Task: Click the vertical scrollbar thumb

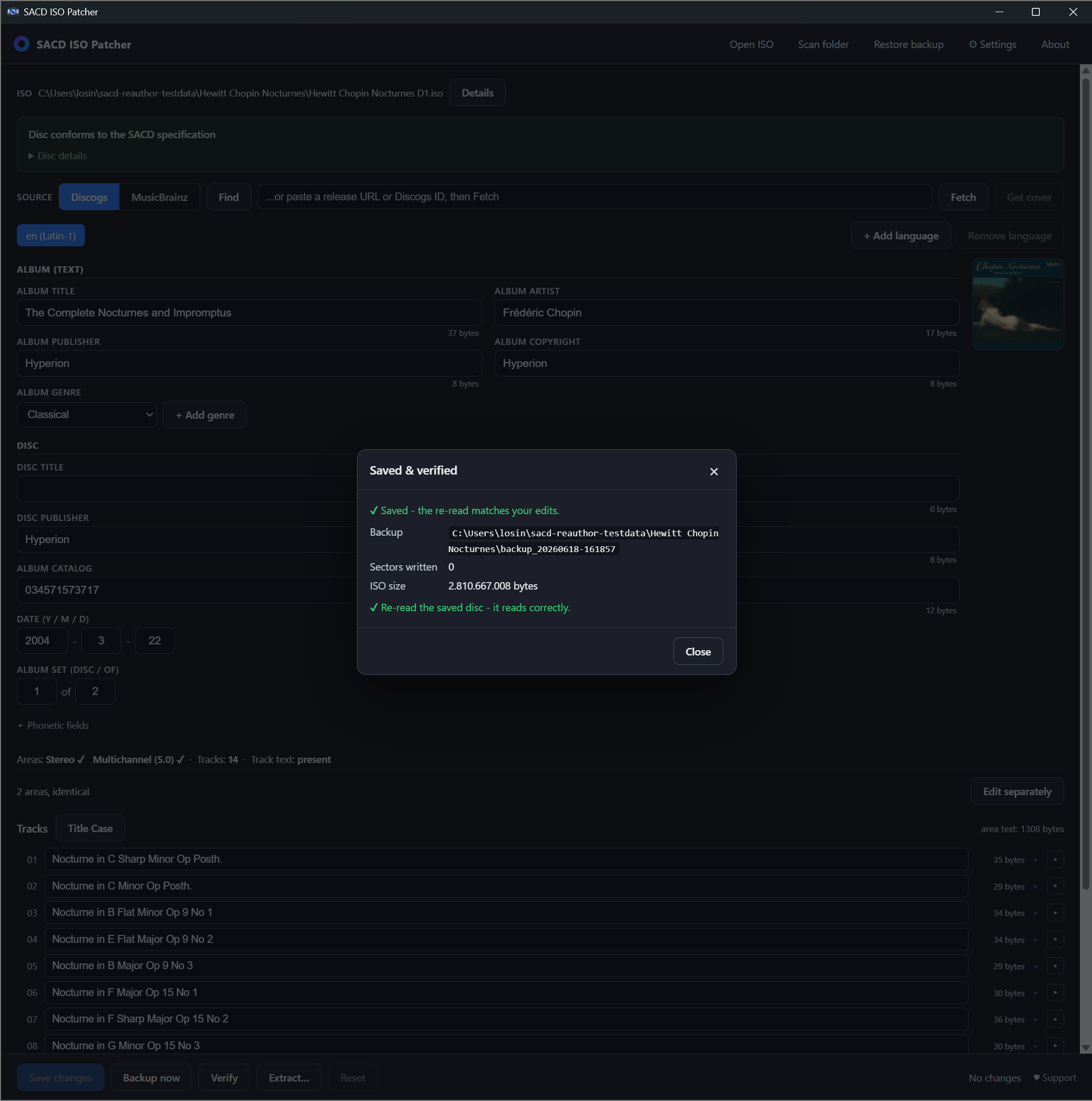Action: coord(1086,485)
